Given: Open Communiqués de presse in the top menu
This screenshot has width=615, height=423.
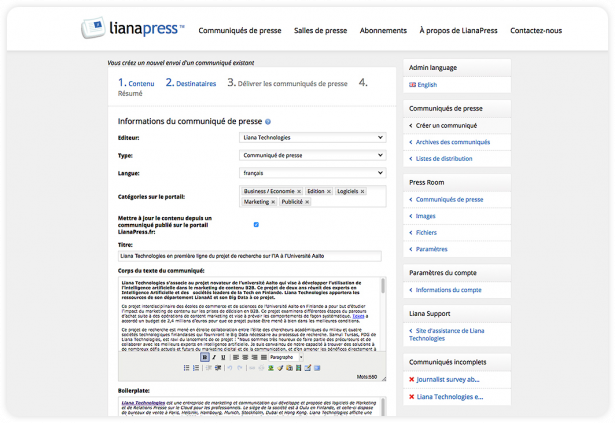Looking at the screenshot, I should (240, 31).
